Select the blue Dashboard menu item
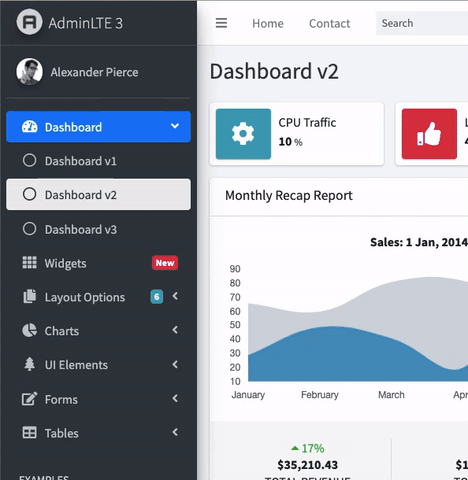 (98, 127)
